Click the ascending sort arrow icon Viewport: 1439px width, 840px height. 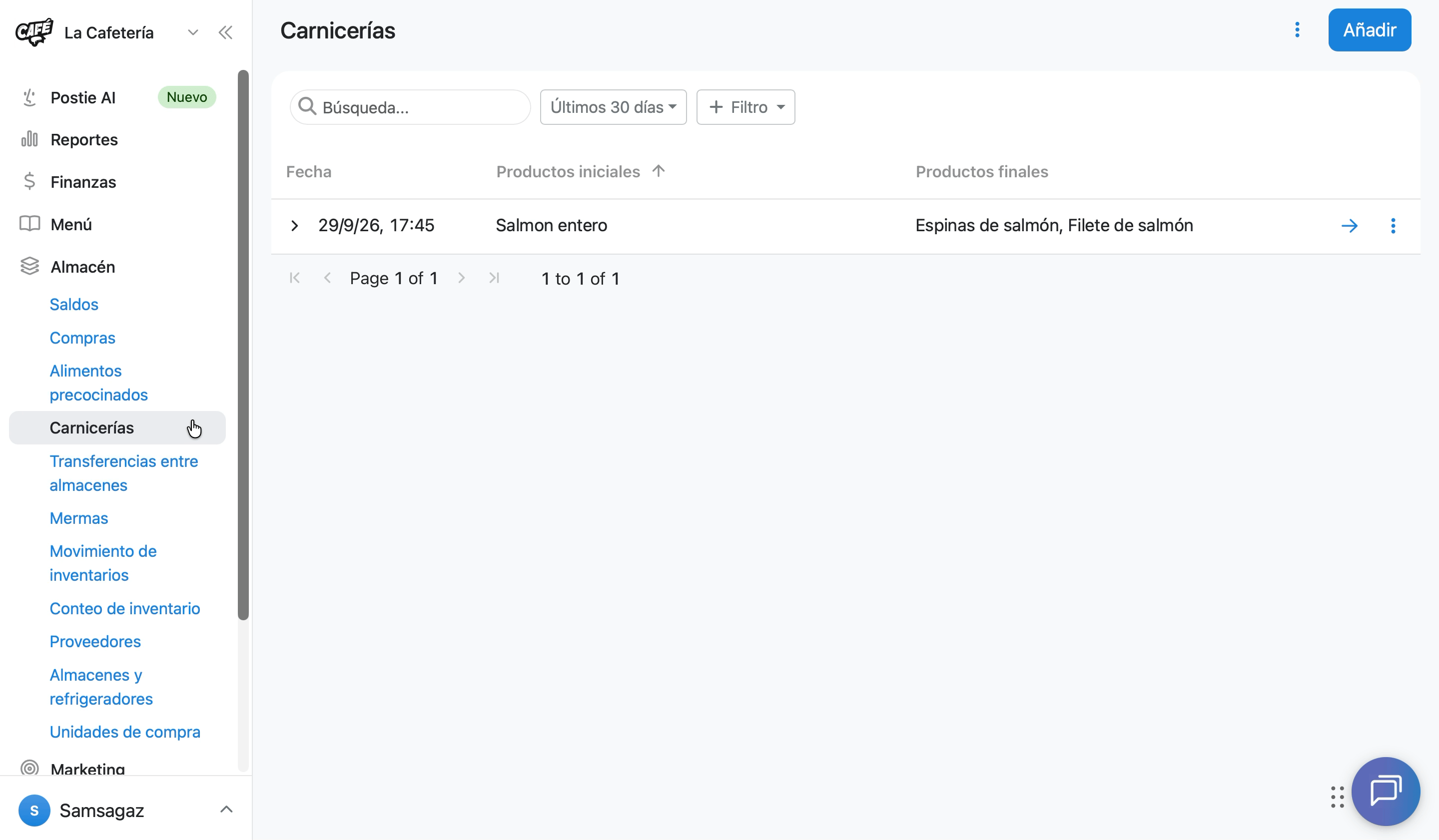point(659,171)
